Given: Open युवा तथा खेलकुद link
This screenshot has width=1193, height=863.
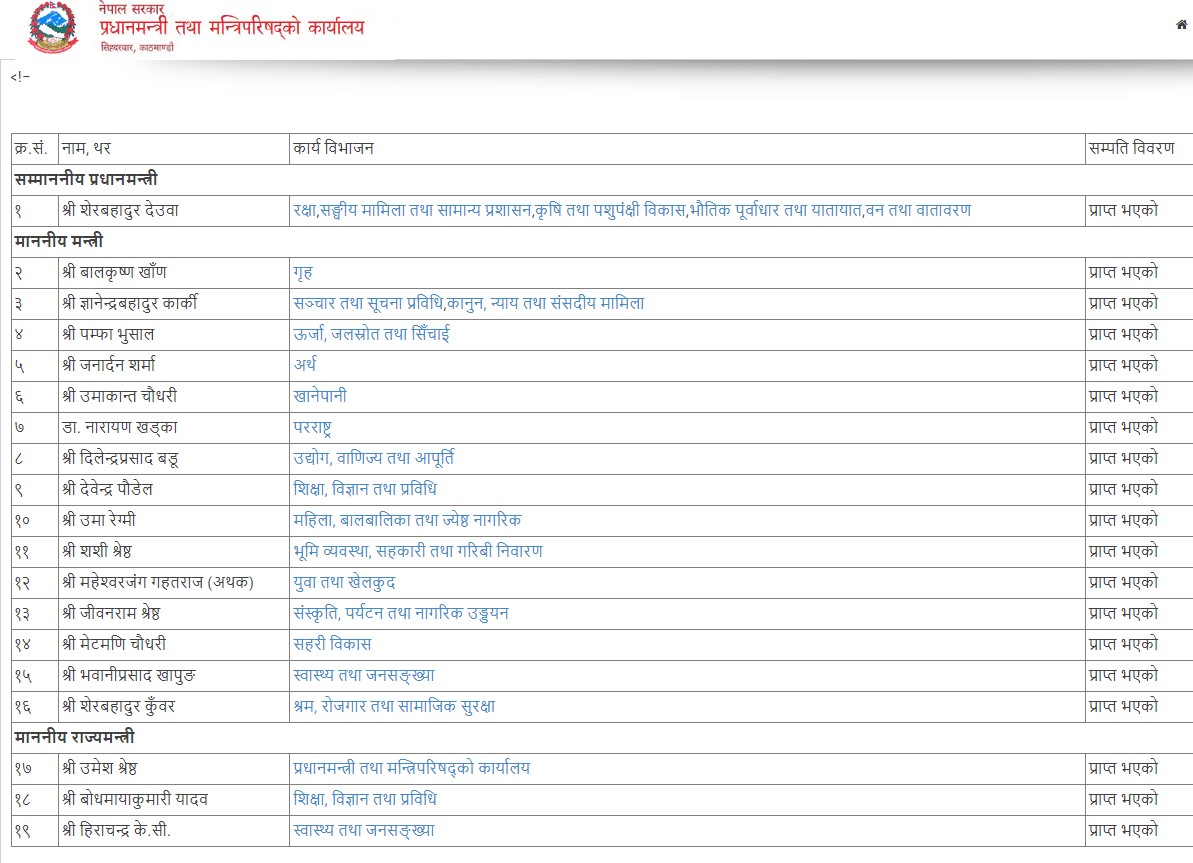Looking at the screenshot, I should pos(344,582).
